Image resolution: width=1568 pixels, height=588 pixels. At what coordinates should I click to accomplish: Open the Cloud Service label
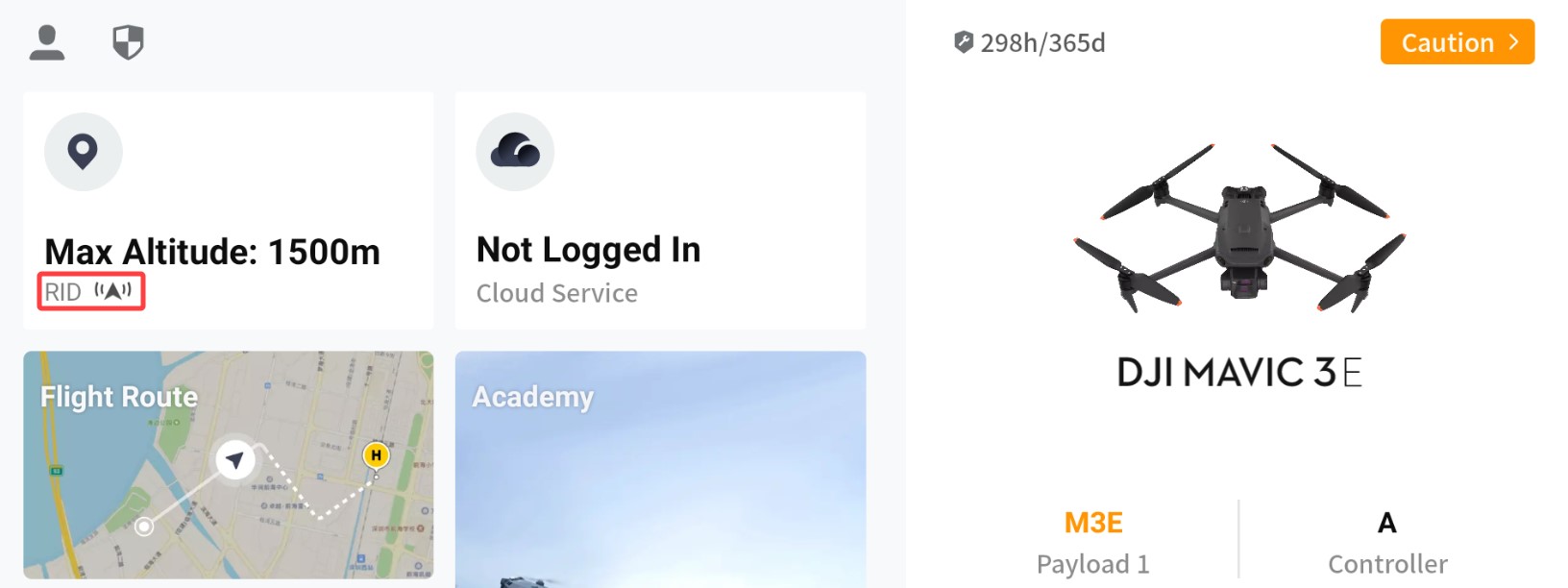[557, 293]
